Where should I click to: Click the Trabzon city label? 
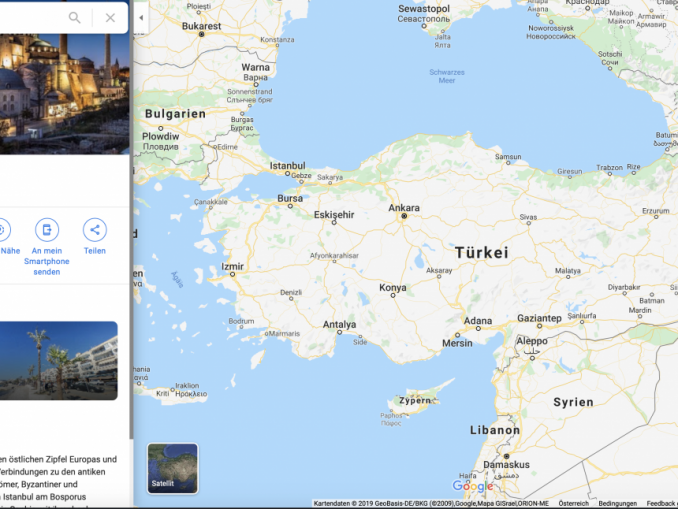click(x=610, y=167)
